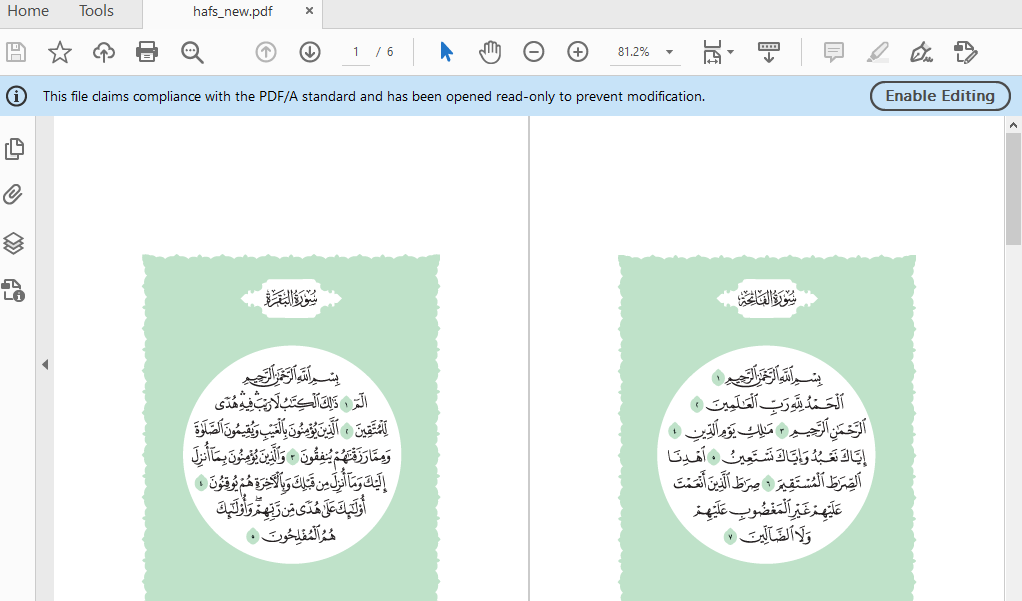Open the edit stamp tool
The image size is (1022, 601).
tap(965, 52)
